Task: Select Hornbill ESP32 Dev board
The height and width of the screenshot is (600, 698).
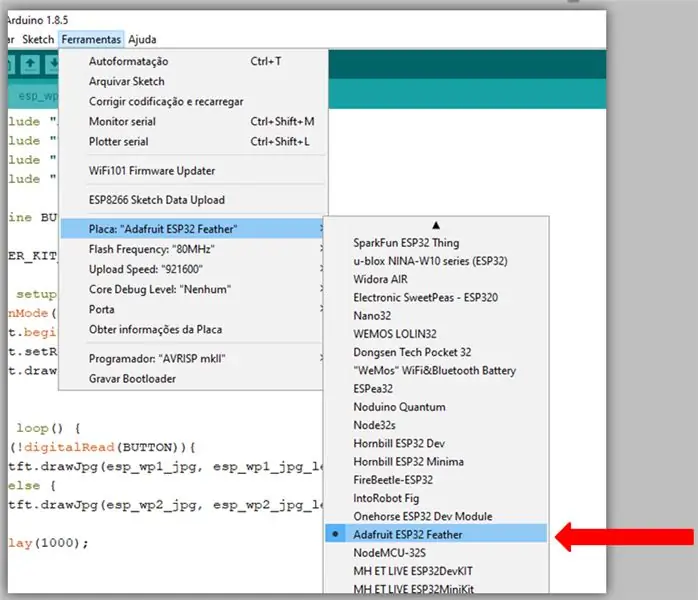Action: point(436,444)
